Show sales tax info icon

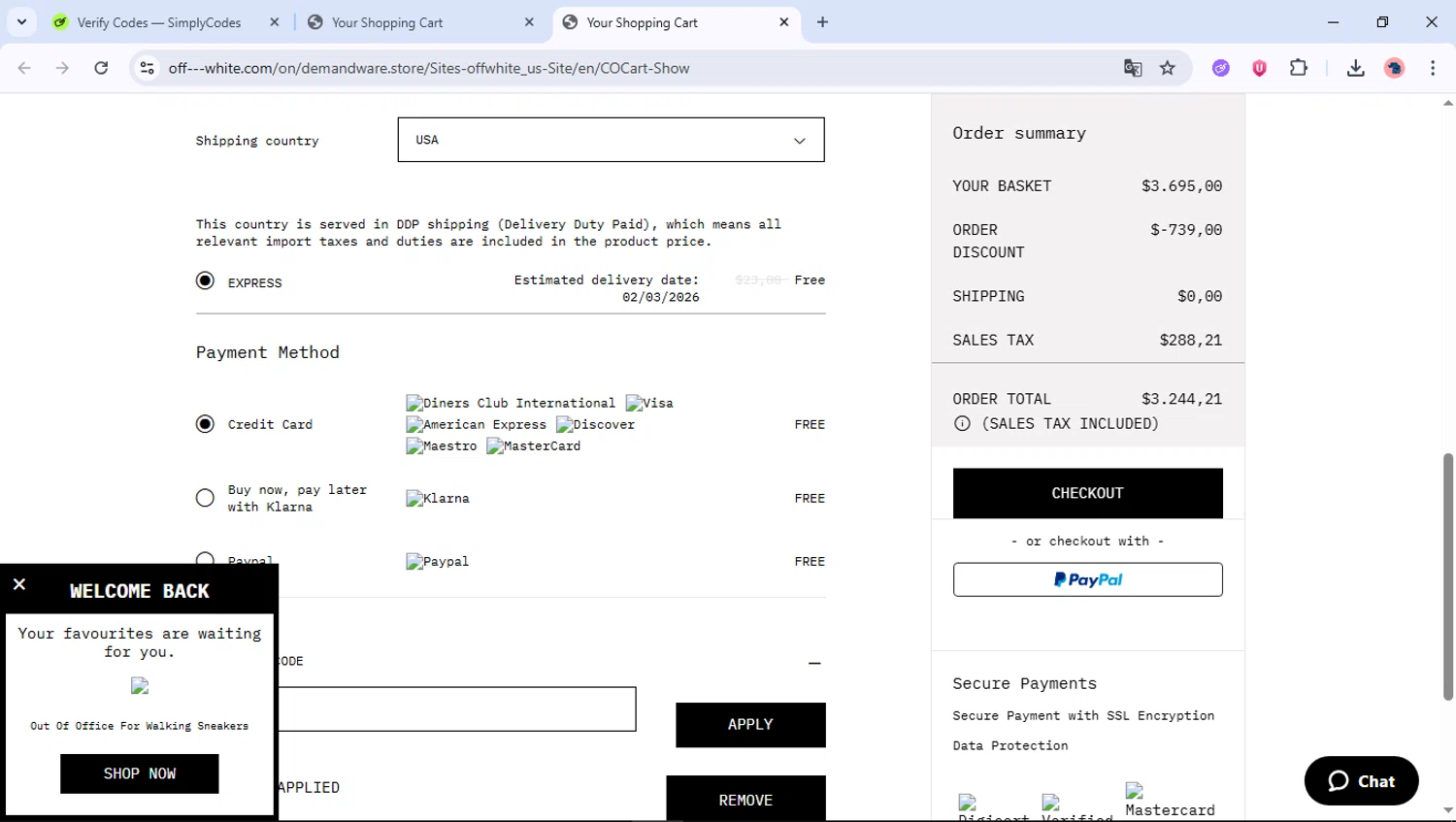962,423
